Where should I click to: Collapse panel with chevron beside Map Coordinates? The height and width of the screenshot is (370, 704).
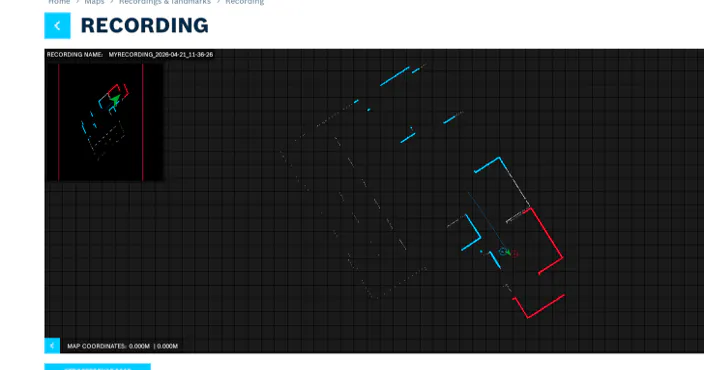[52, 345]
